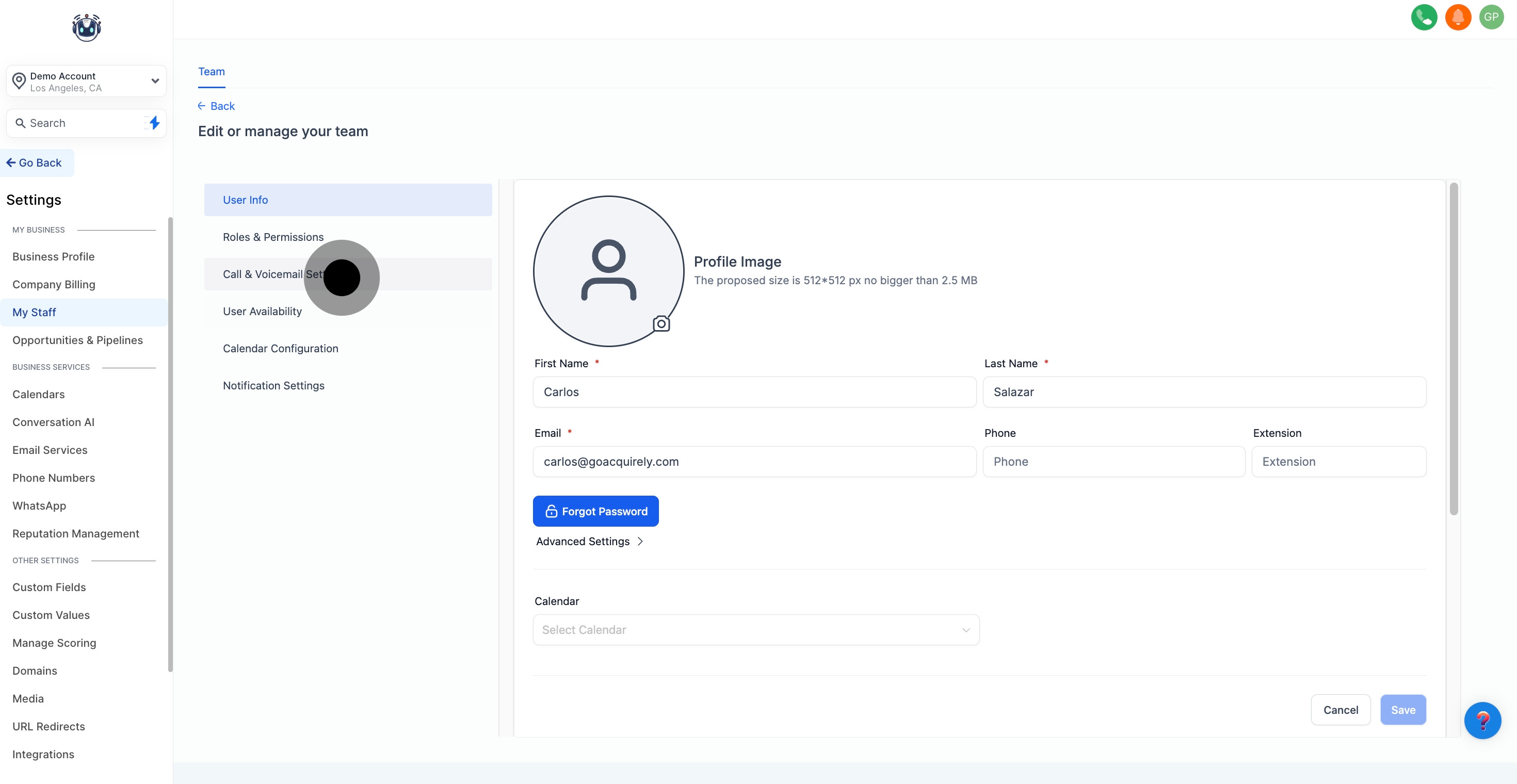Viewport: 1517px width, 784px height.
Task: Click the lightning bolt quick actions icon
Action: coord(154,123)
